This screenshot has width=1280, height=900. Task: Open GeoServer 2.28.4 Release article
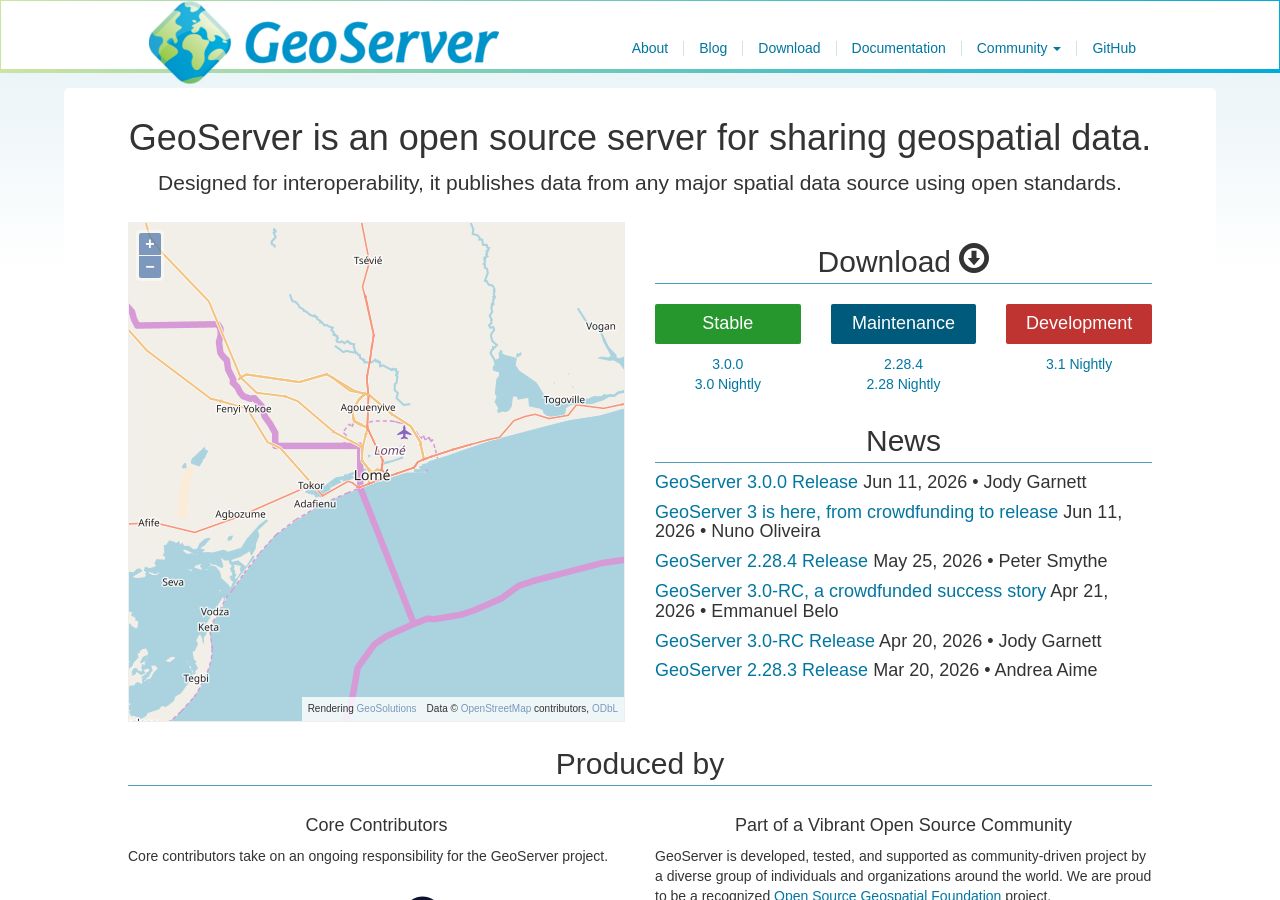pos(761,561)
